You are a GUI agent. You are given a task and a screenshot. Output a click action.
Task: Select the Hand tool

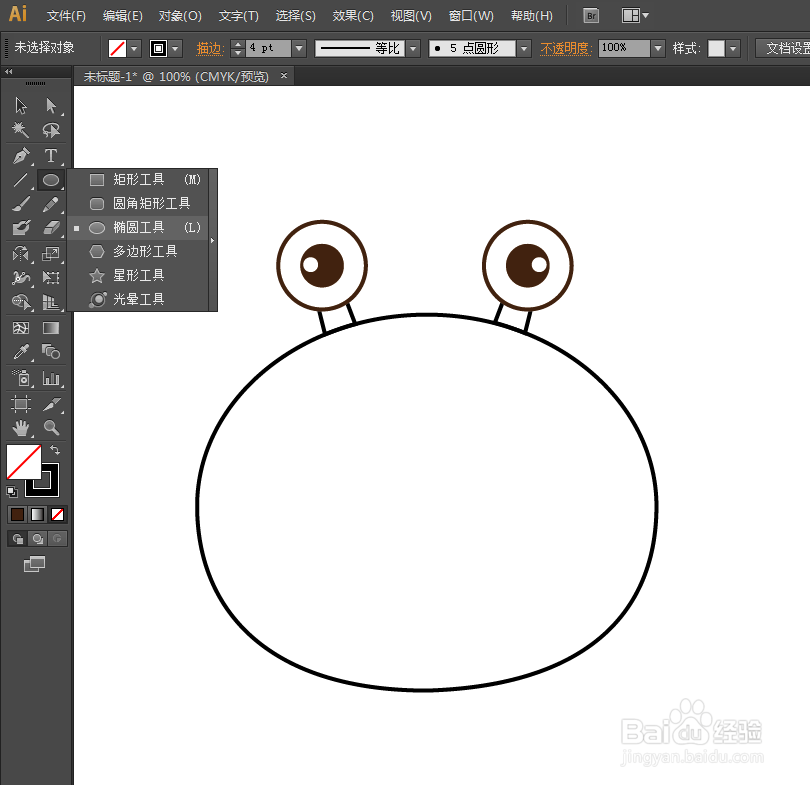pyautogui.click(x=21, y=428)
